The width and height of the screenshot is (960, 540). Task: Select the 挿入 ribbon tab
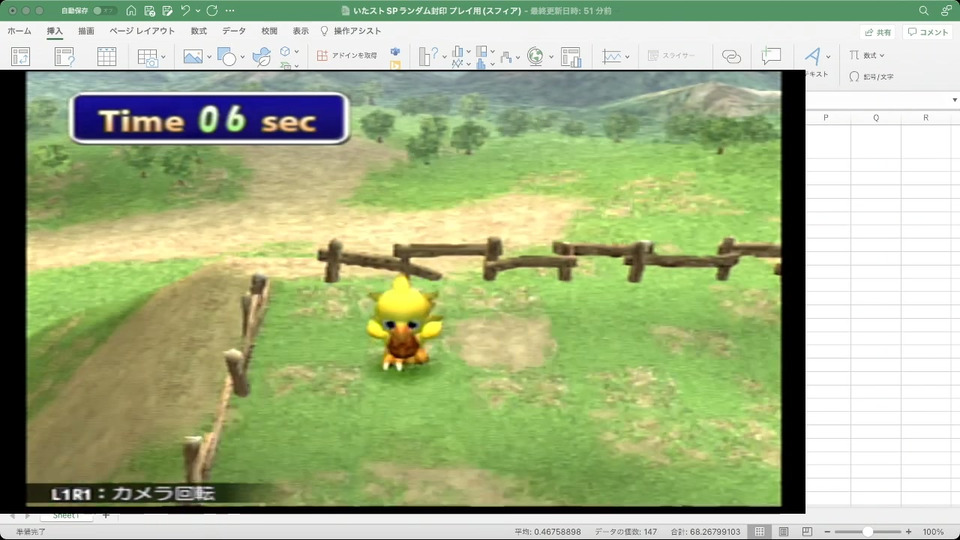[x=54, y=31]
